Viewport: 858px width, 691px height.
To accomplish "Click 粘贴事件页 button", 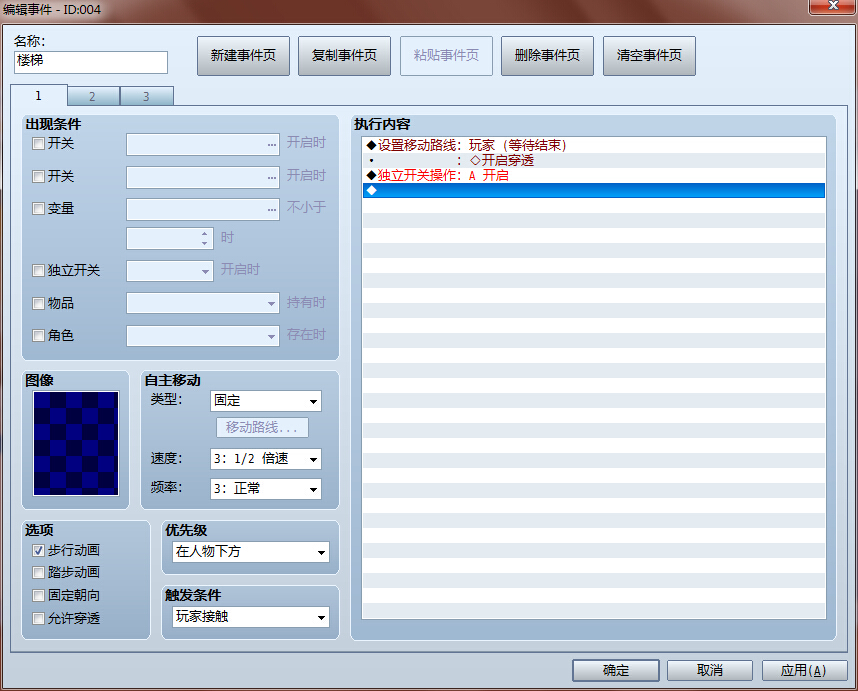I will pyautogui.click(x=446, y=56).
